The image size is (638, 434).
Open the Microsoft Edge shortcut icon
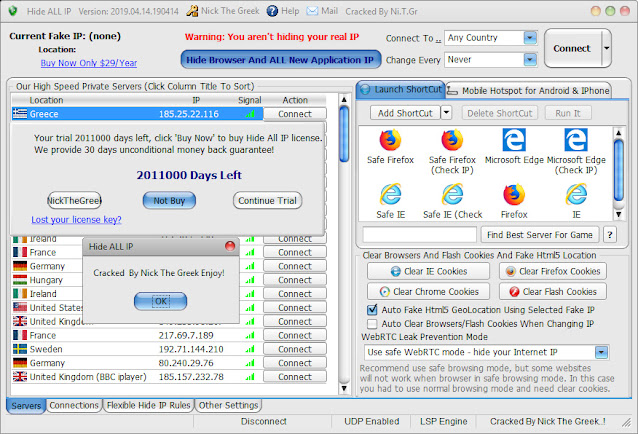(x=514, y=140)
